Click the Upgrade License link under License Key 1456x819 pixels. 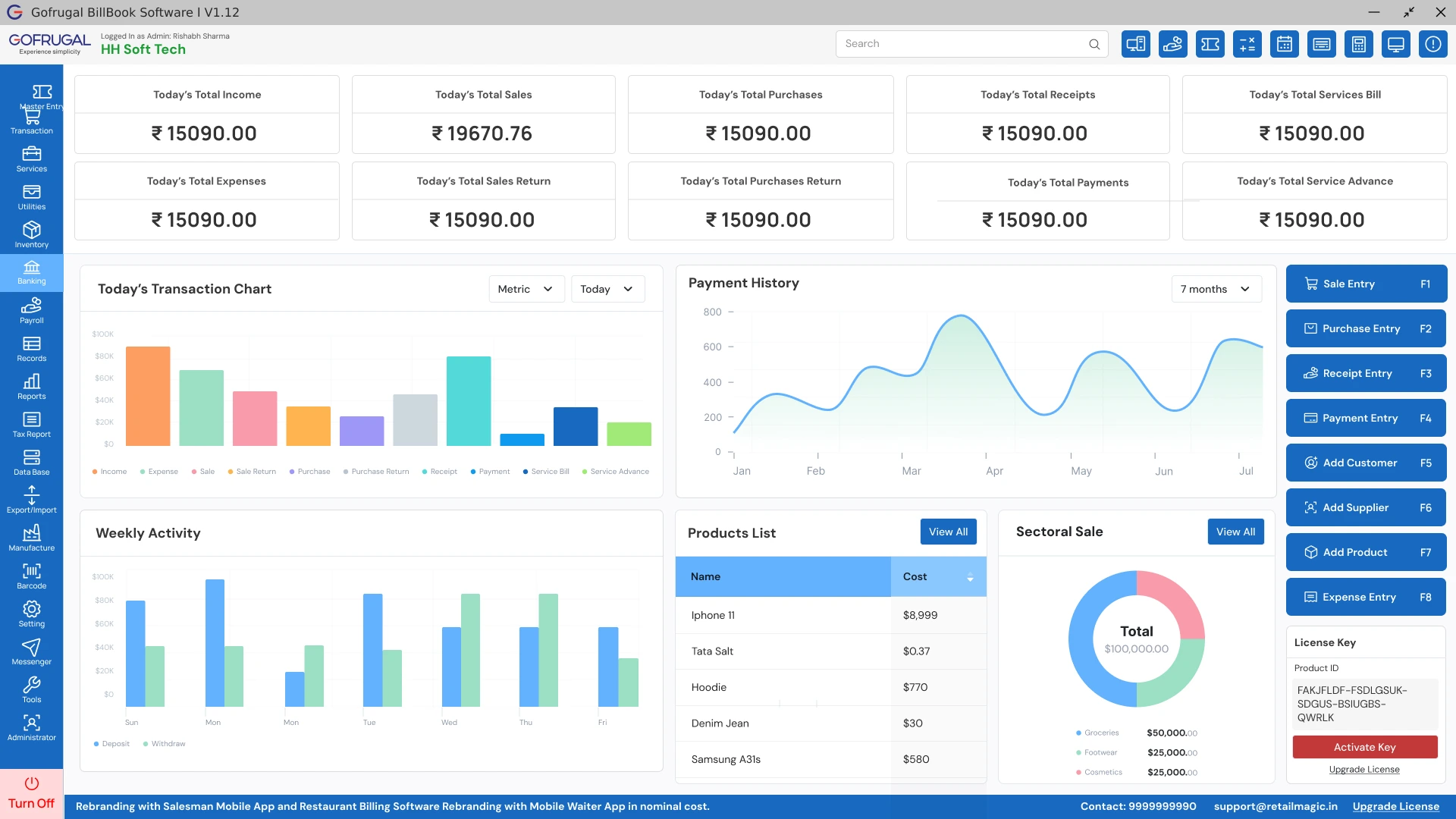pos(1363,769)
